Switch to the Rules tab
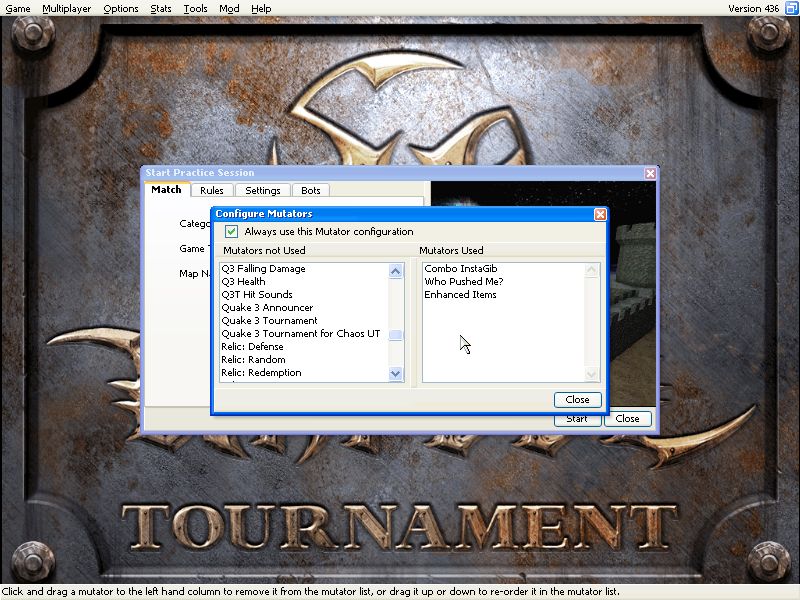This screenshot has height=600, width=800. [211, 190]
